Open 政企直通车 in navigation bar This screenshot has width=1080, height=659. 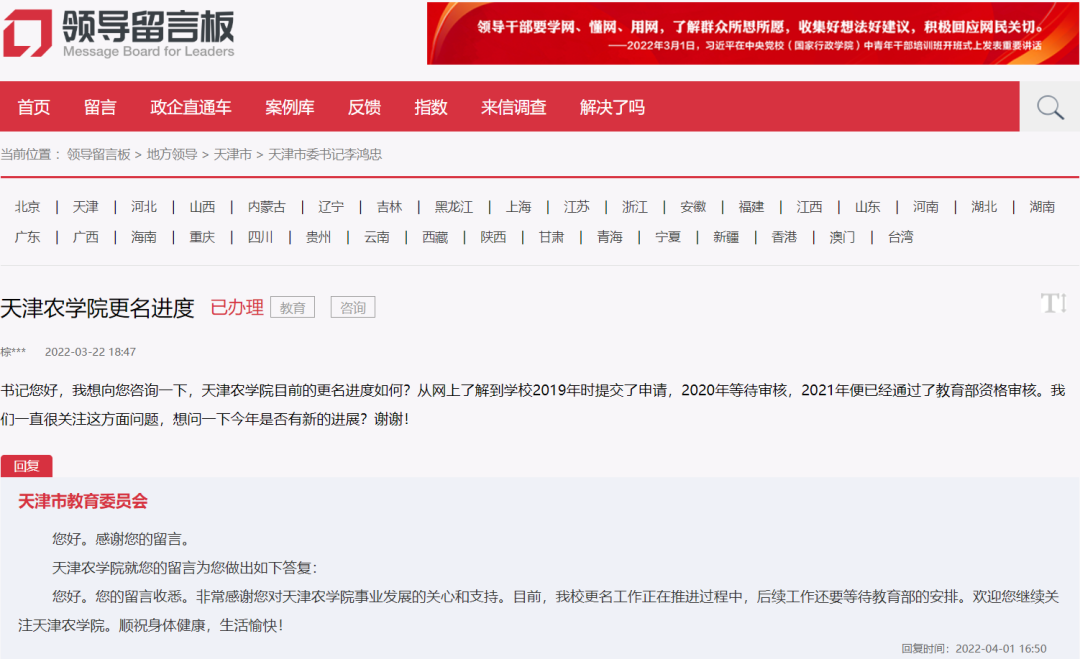coord(191,107)
